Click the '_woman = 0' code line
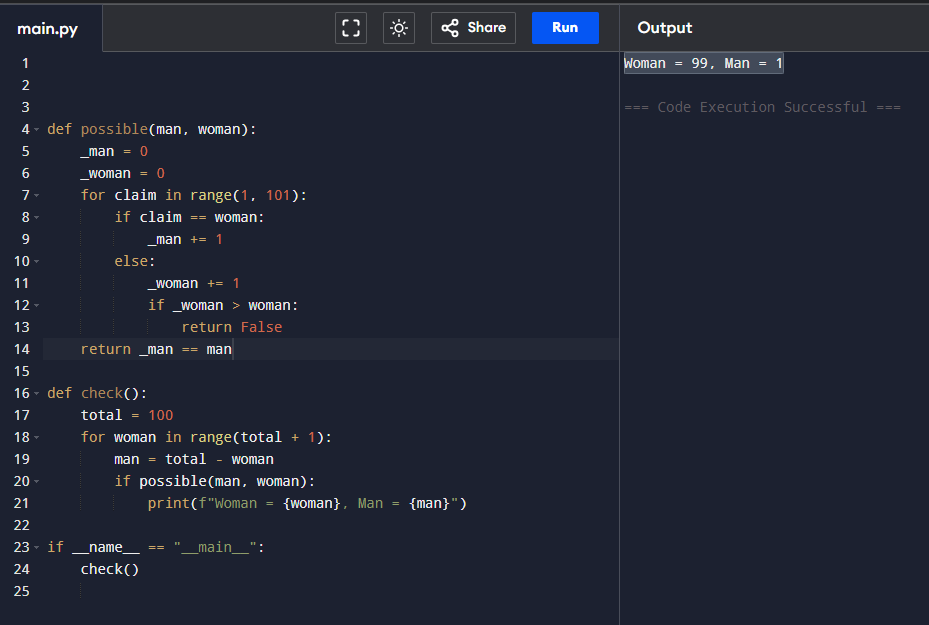 (x=123, y=173)
